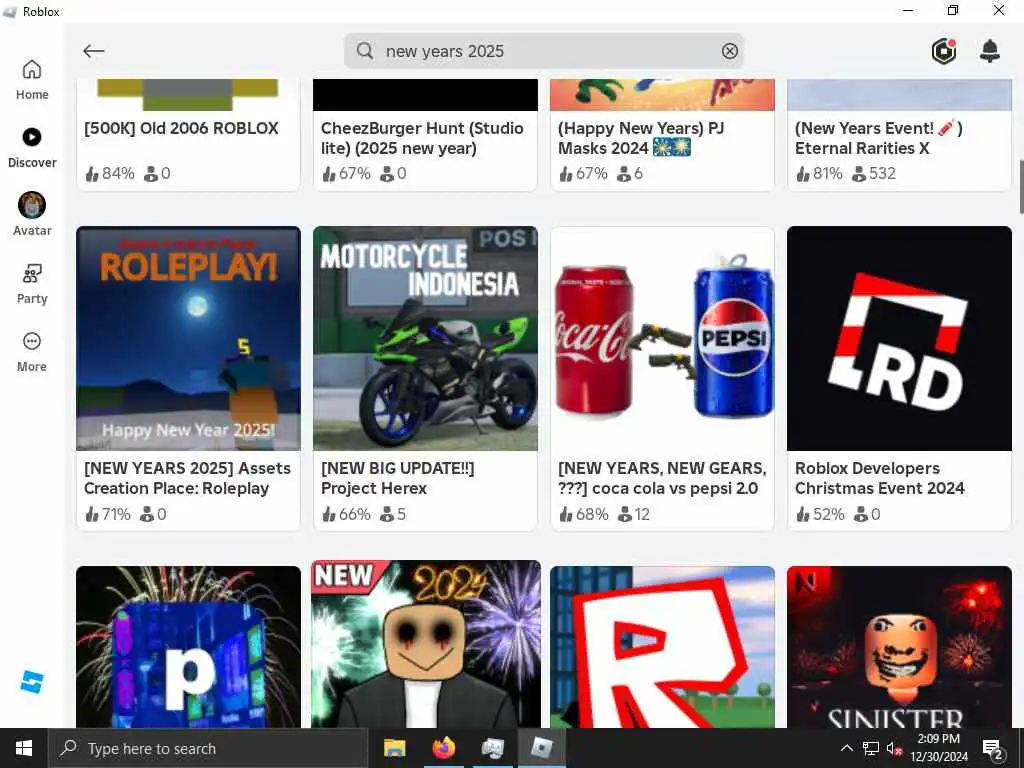Show hidden system tray icons
The height and width of the screenshot is (768, 1024).
pos(846,748)
